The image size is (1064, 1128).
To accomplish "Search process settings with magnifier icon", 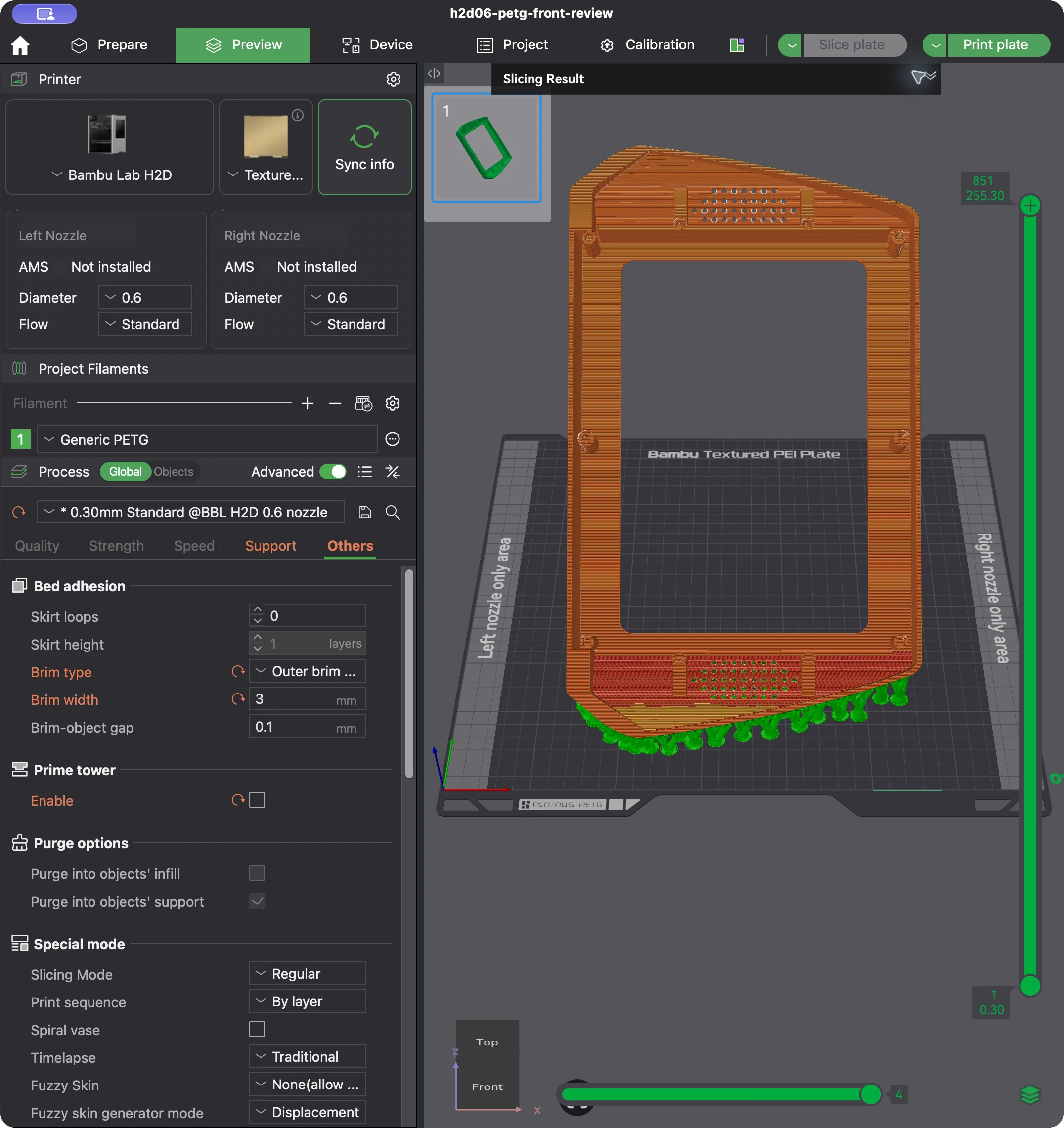I will 393,513.
